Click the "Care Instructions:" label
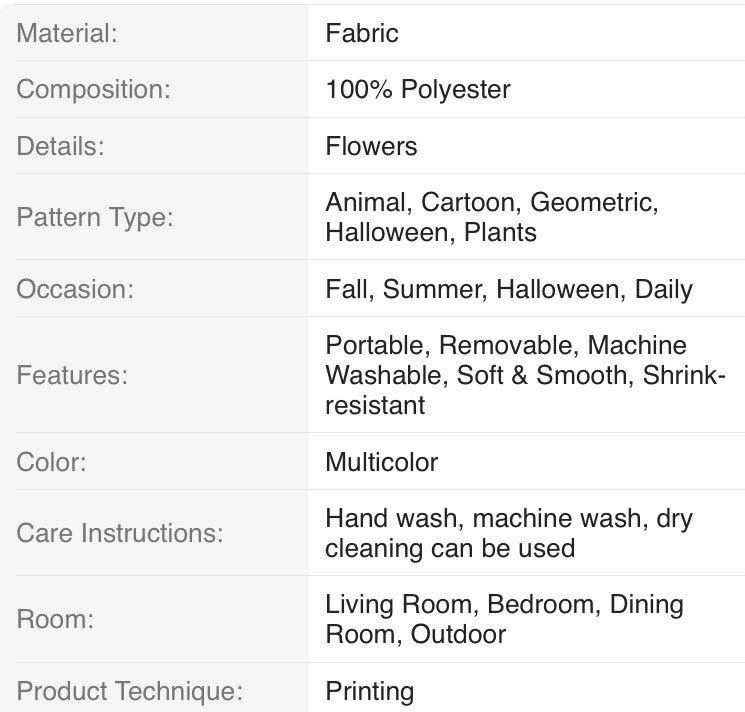The image size is (745, 712). [x=119, y=533]
